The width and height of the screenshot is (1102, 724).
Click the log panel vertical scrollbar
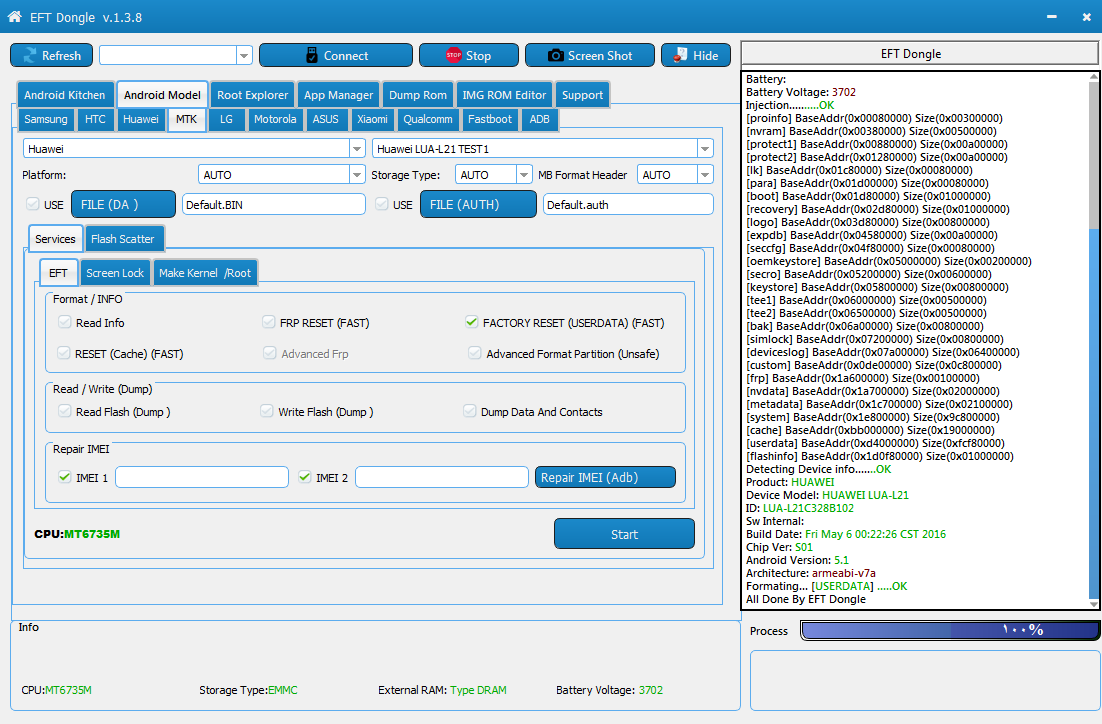click(1093, 340)
